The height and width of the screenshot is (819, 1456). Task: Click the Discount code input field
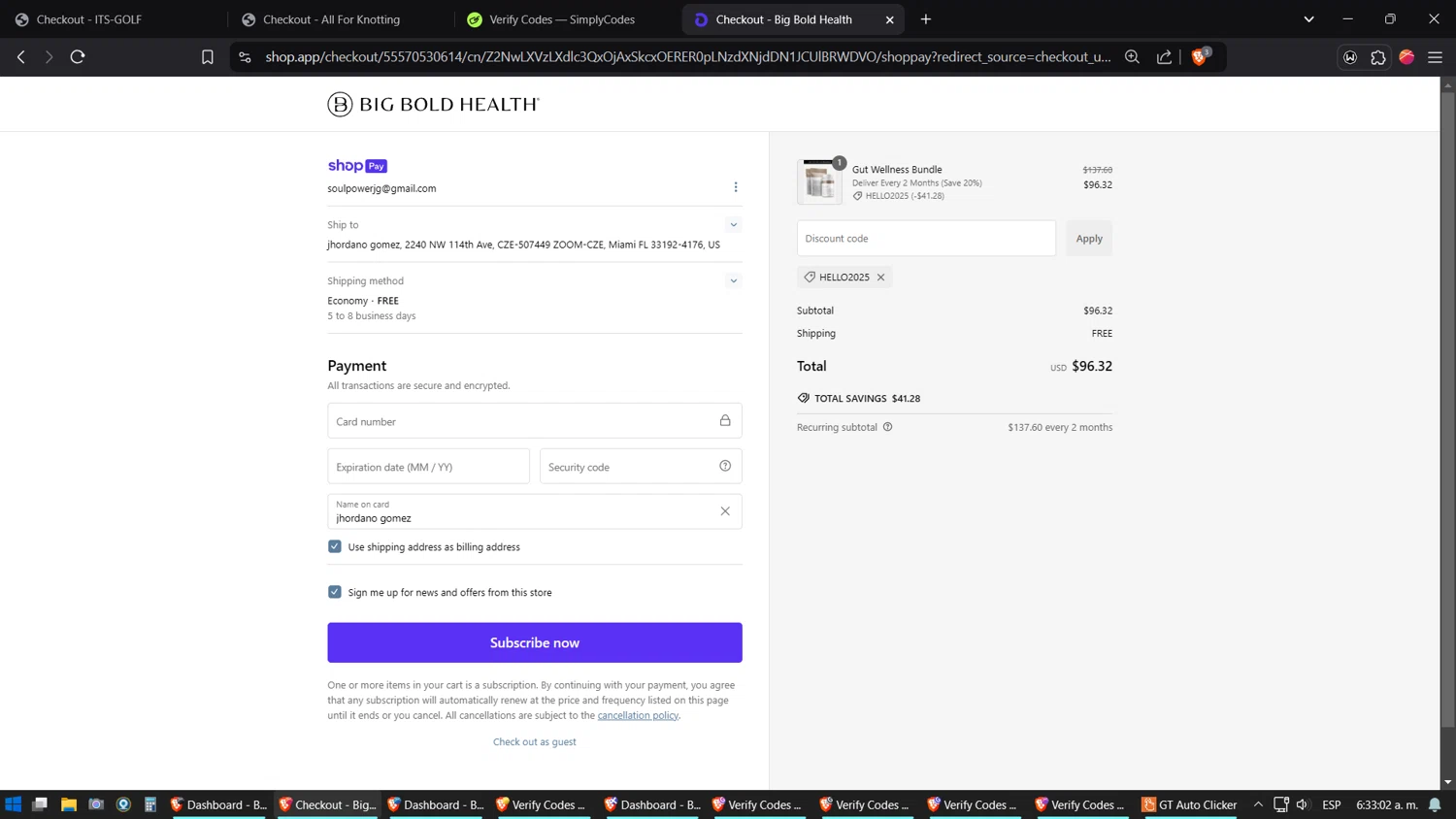pyautogui.click(x=926, y=239)
